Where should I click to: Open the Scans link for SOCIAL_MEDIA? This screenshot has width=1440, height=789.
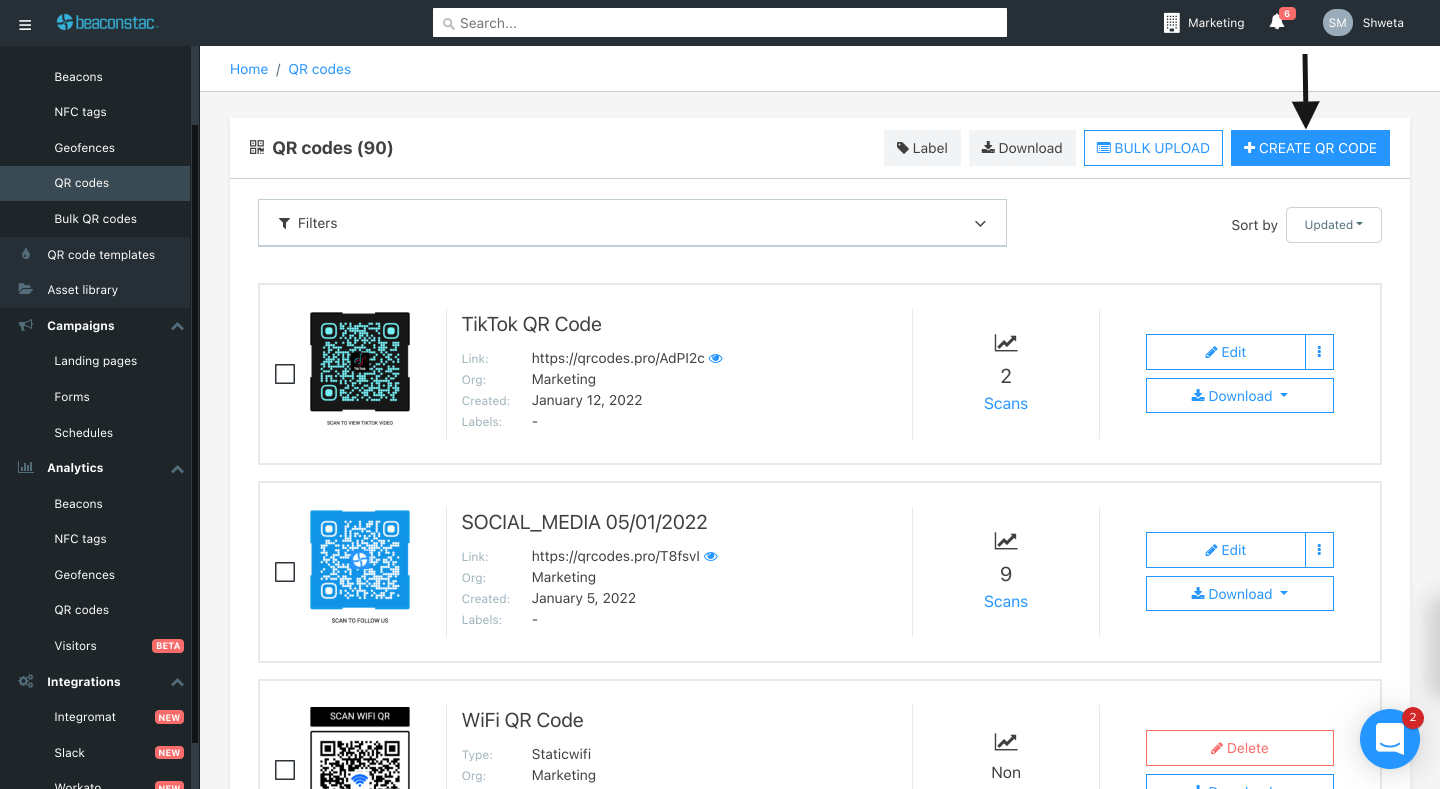(x=1005, y=601)
